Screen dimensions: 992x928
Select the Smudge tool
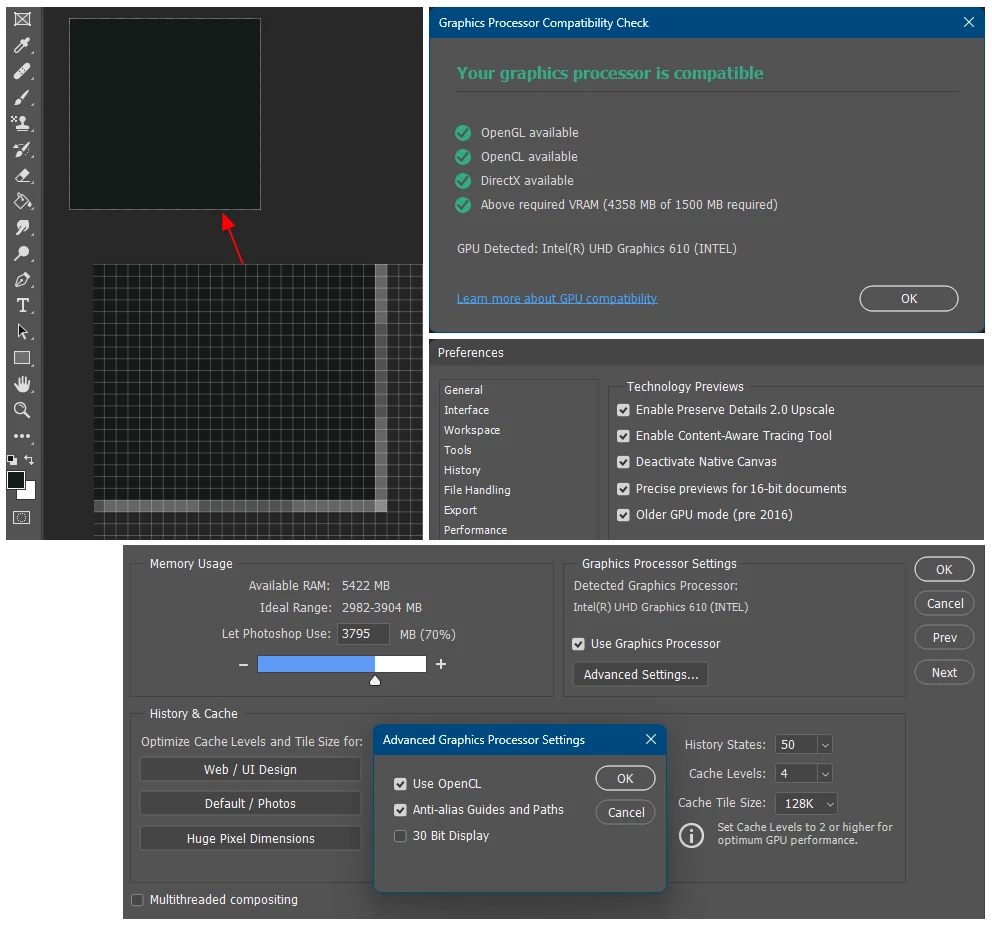tap(22, 227)
